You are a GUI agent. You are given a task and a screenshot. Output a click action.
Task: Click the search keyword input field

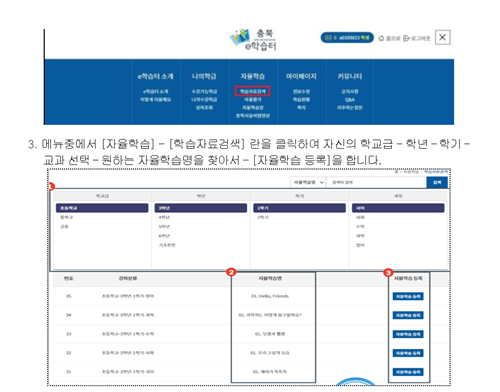pyautogui.click(x=376, y=182)
